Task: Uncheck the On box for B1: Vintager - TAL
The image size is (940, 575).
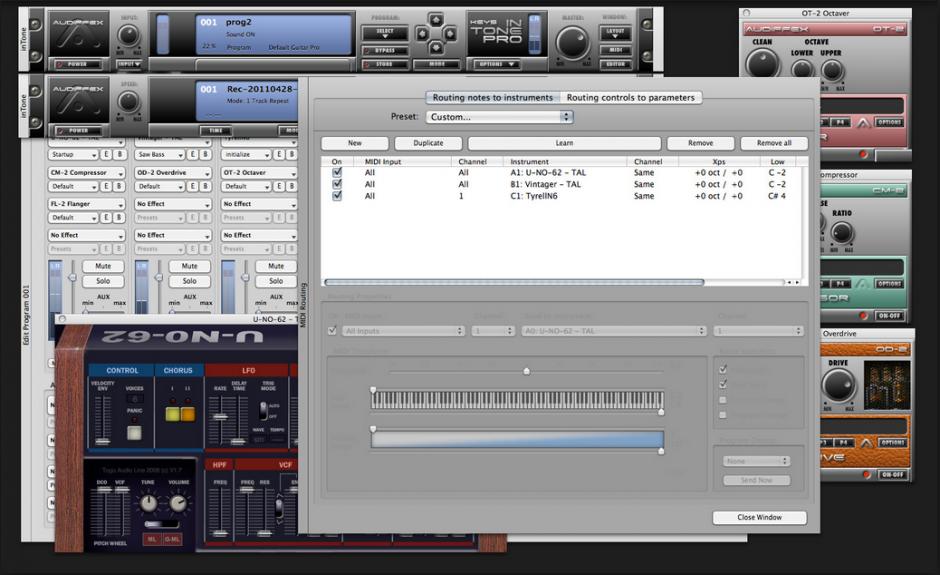Action: [x=337, y=184]
